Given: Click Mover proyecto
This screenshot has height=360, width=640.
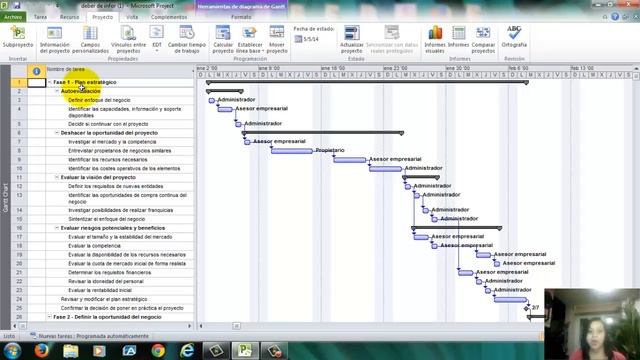Looking at the screenshot, I should [277, 40].
